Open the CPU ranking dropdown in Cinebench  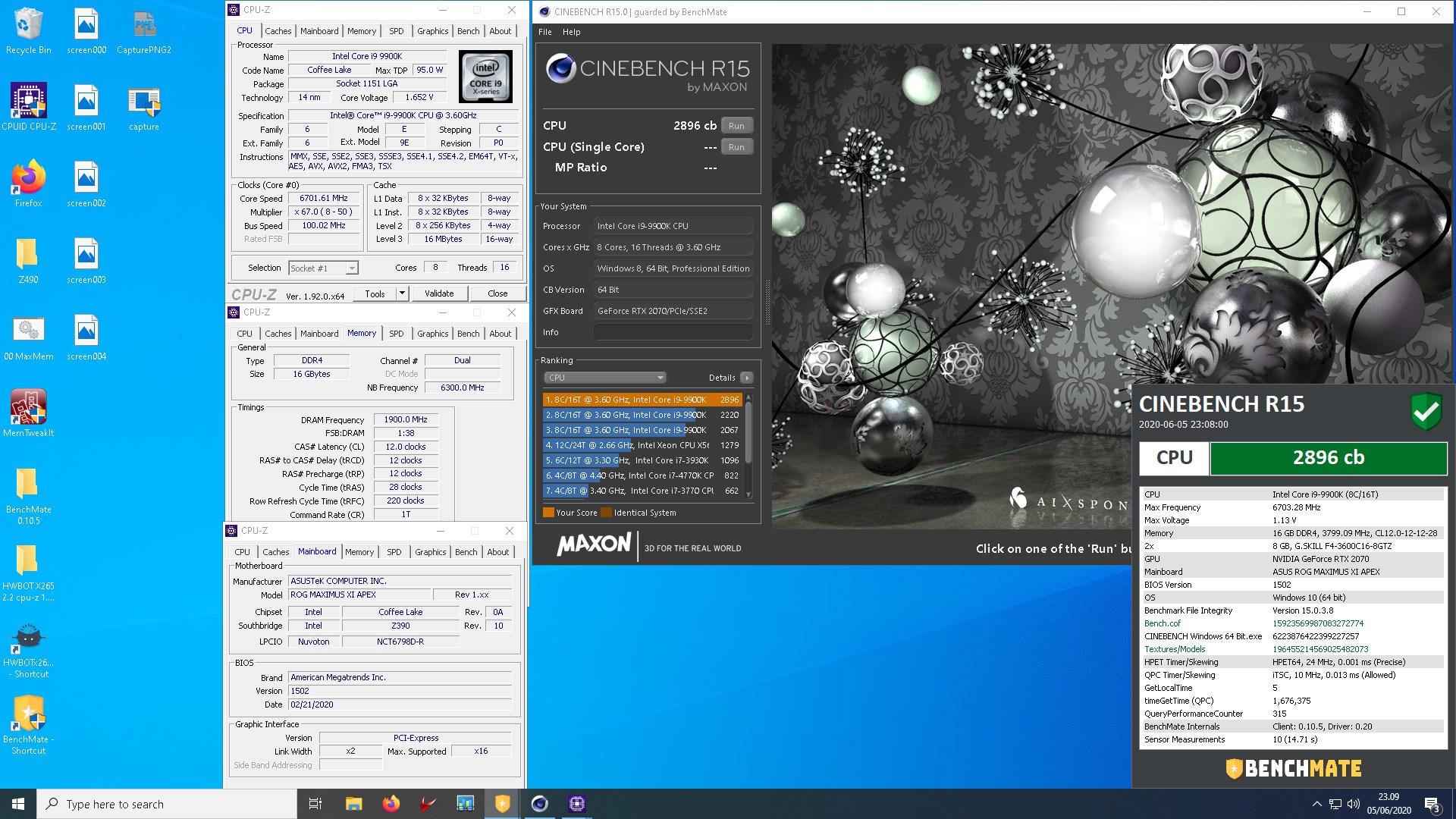604,378
